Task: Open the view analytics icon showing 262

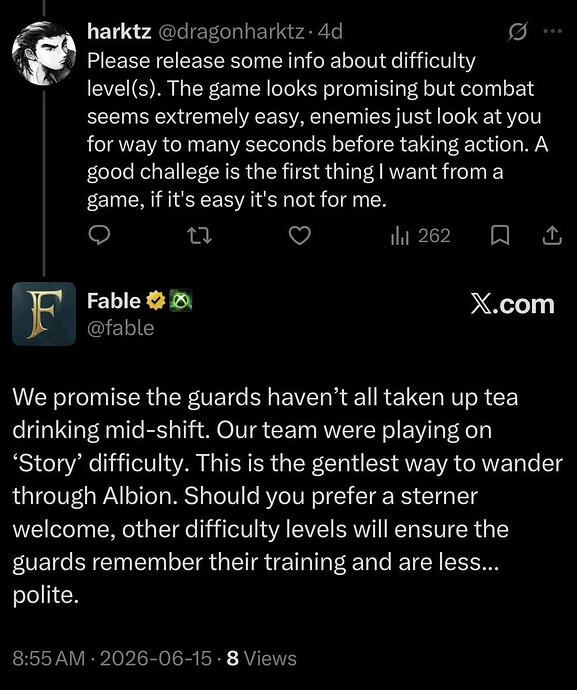Action: point(420,236)
